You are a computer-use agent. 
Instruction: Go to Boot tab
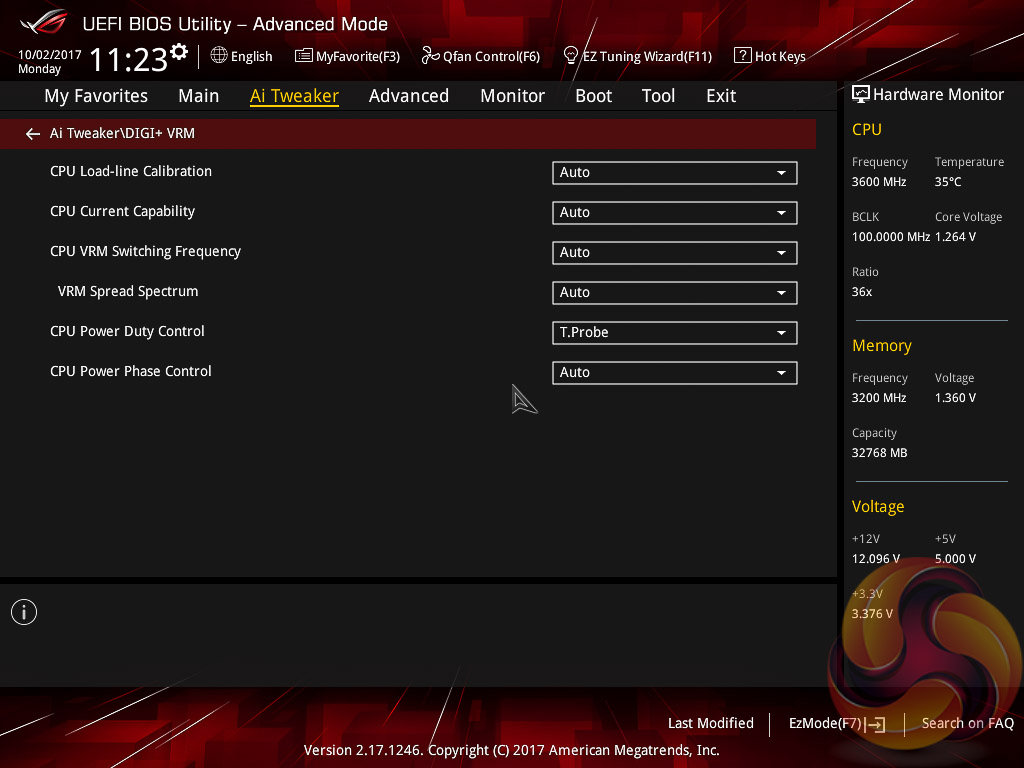click(x=594, y=96)
